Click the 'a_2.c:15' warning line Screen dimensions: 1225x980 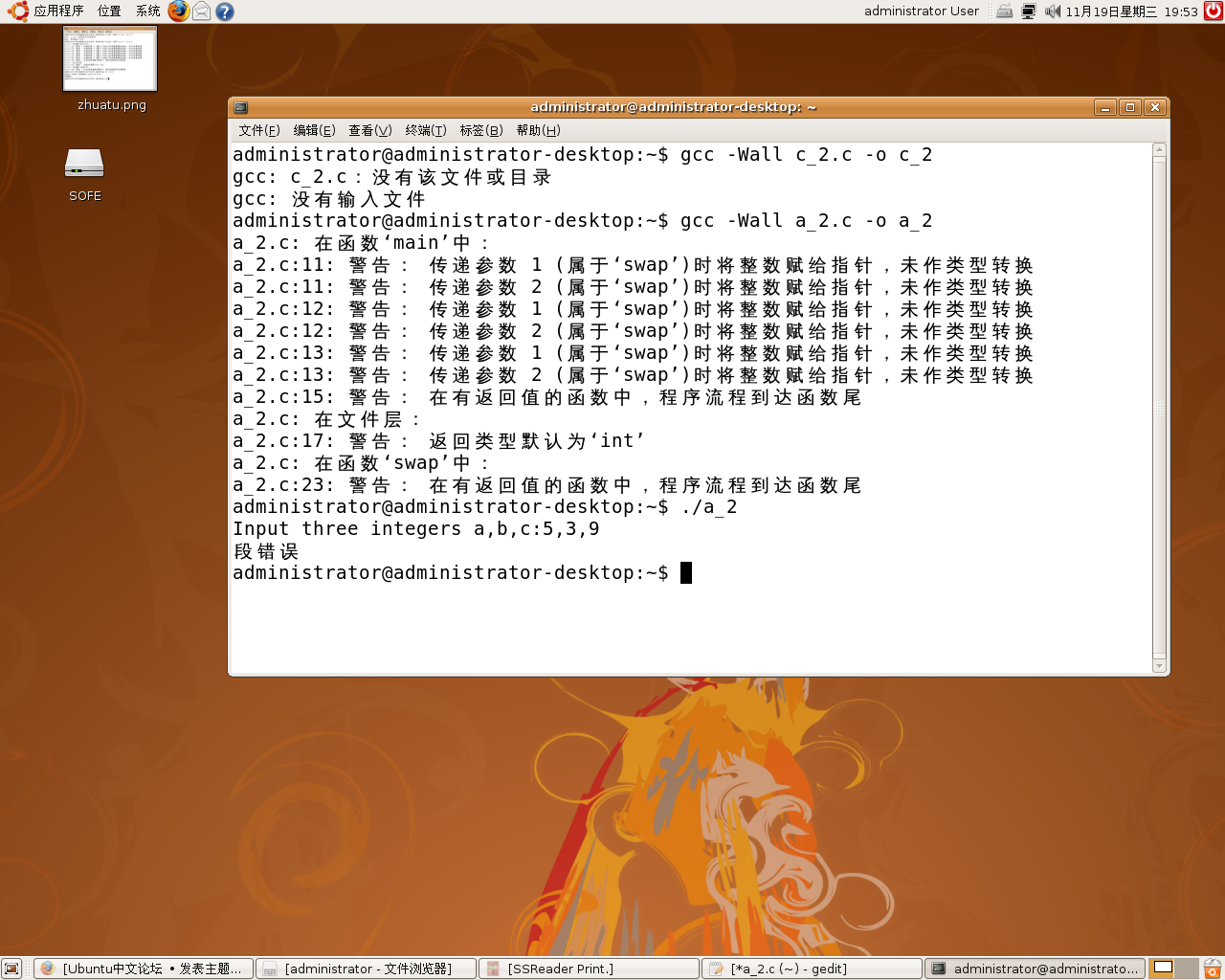(547, 397)
